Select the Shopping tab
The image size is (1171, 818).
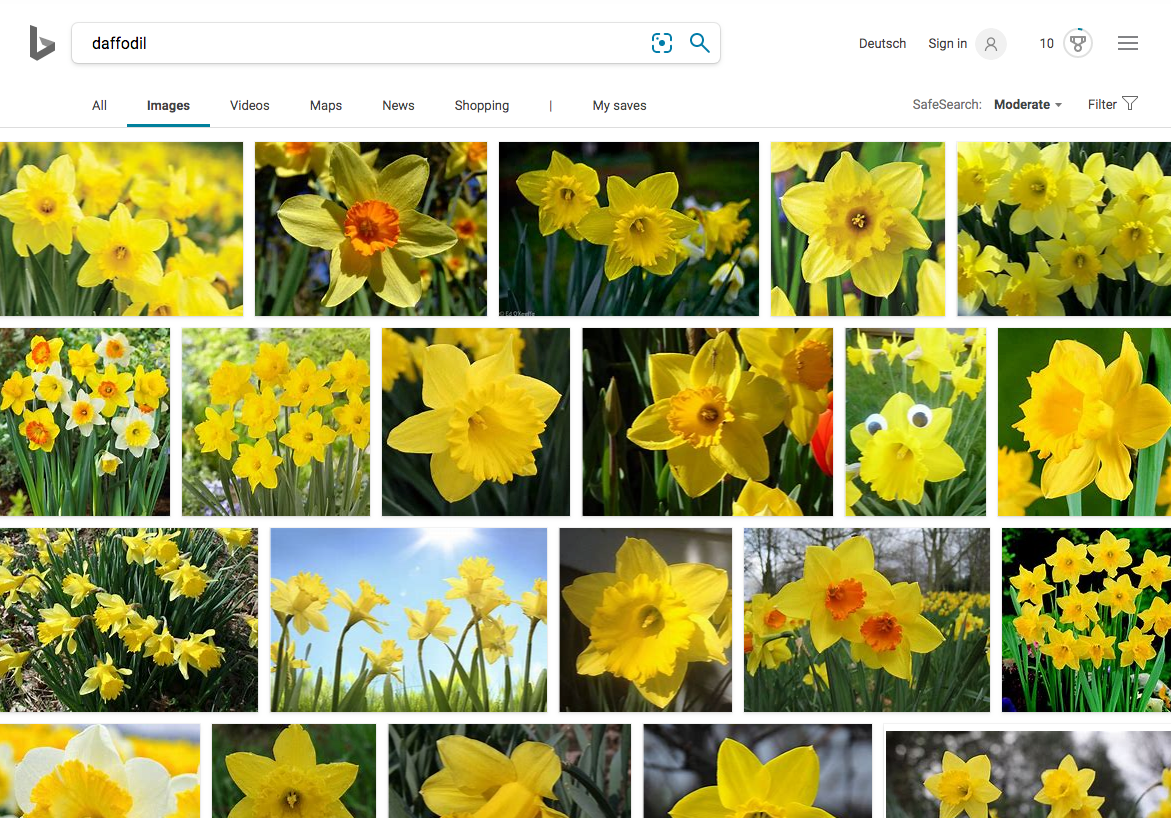coord(481,105)
